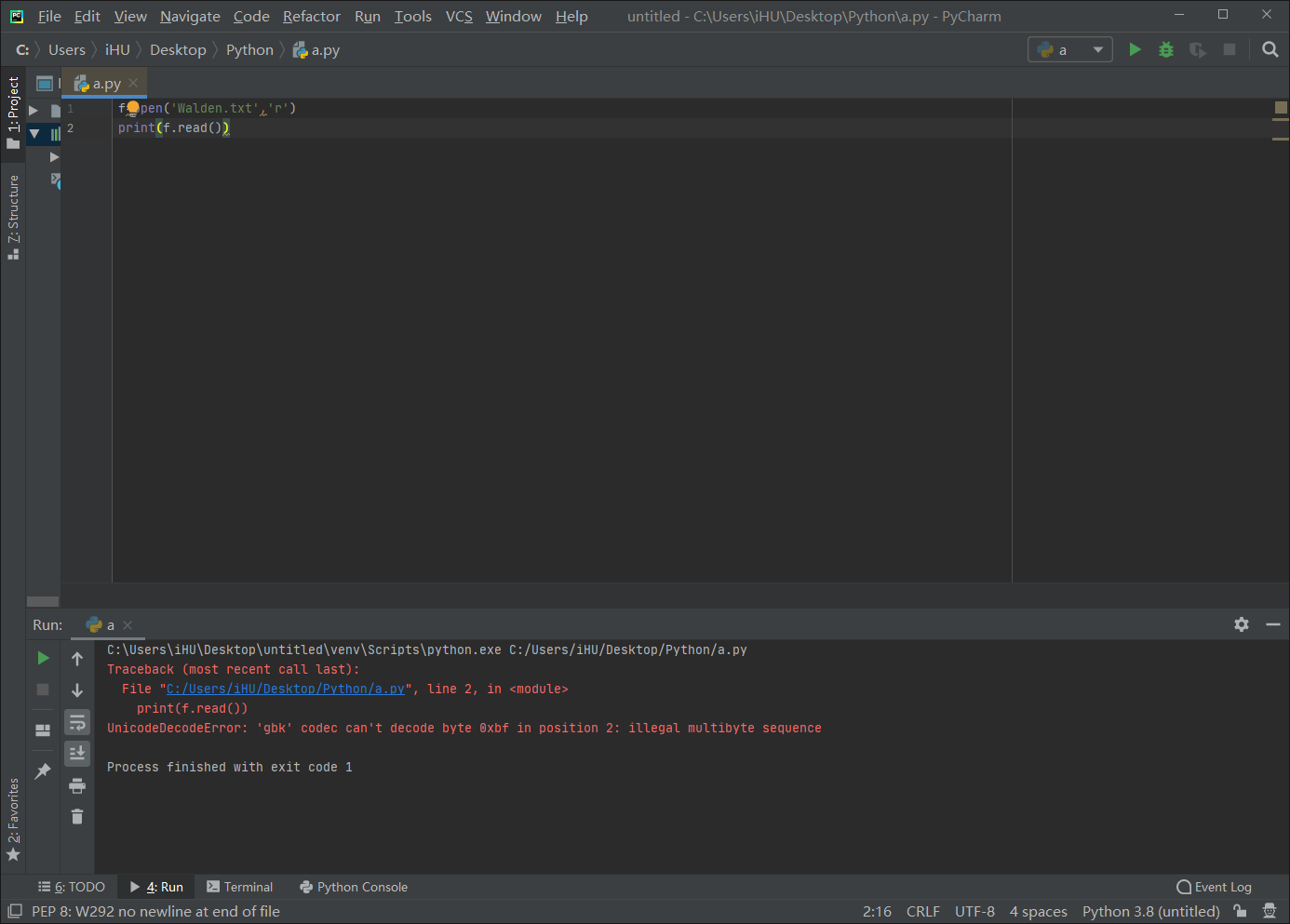Click the stop square in the Run panel
The height and width of the screenshot is (924, 1290).
(43, 690)
